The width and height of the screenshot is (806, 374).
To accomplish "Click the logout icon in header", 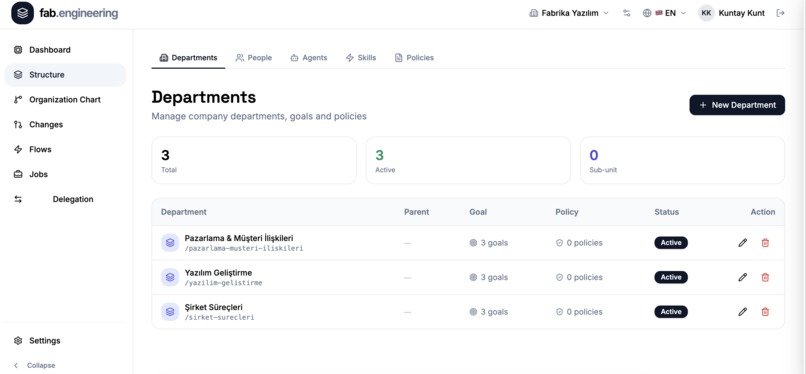I will [780, 13].
